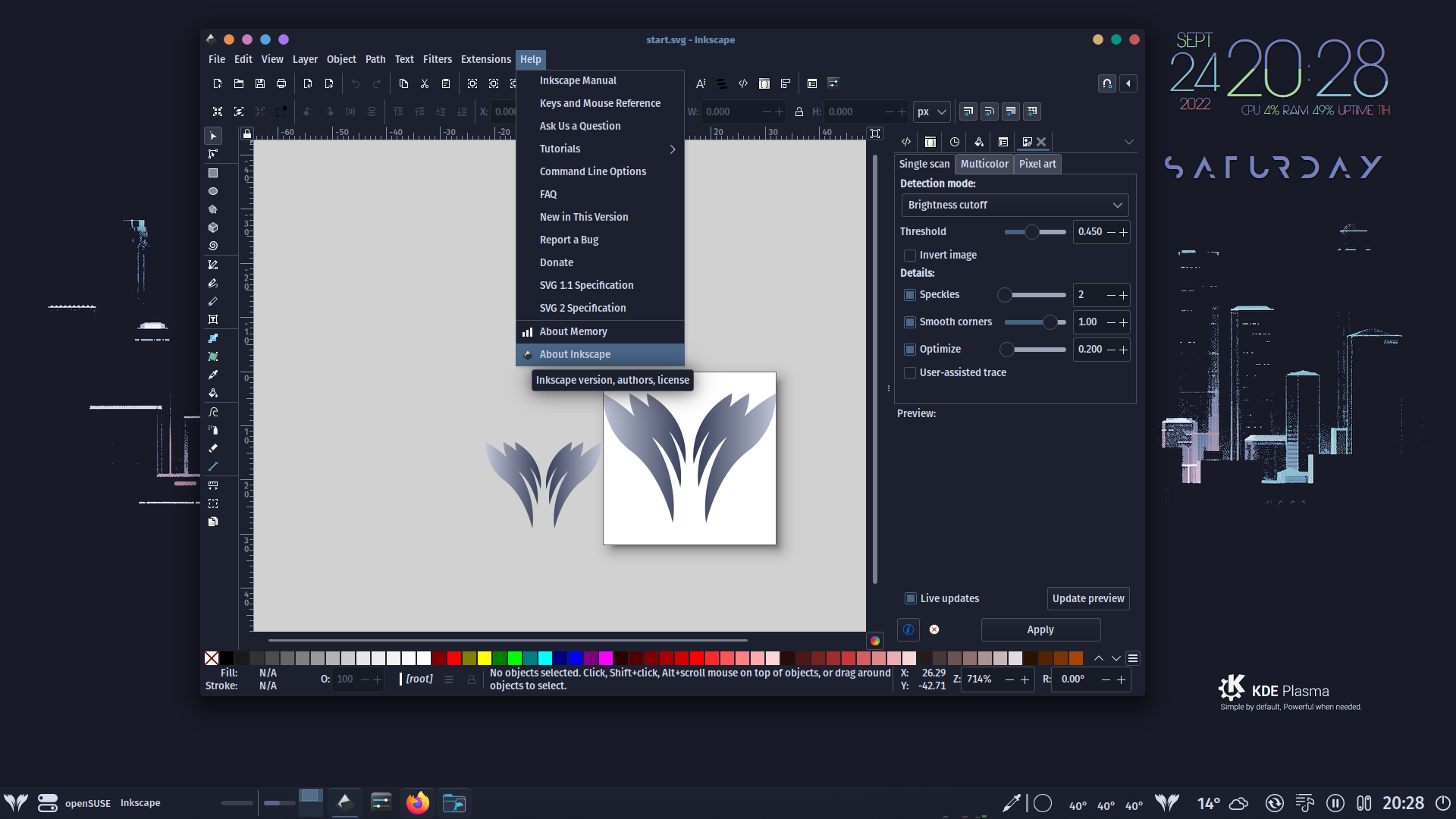Select the Mesh gradient tool
The image size is (1456, 819).
tap(213, 356)
